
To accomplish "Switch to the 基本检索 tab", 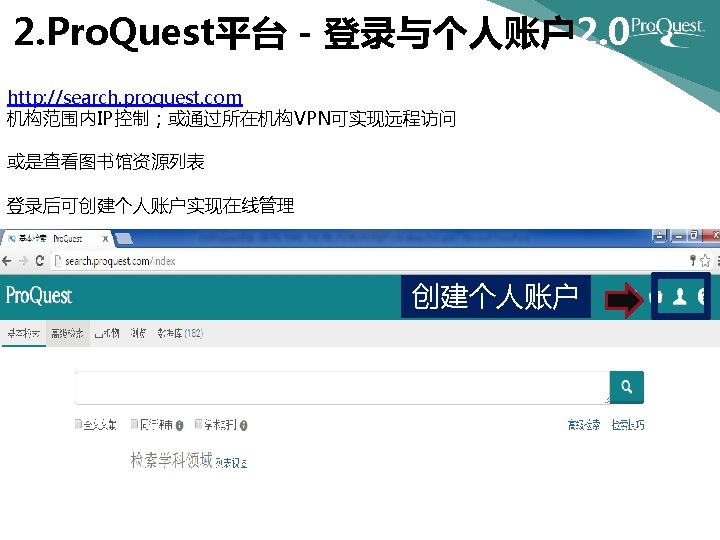I will pyautogui.click(x=23, y=333).
